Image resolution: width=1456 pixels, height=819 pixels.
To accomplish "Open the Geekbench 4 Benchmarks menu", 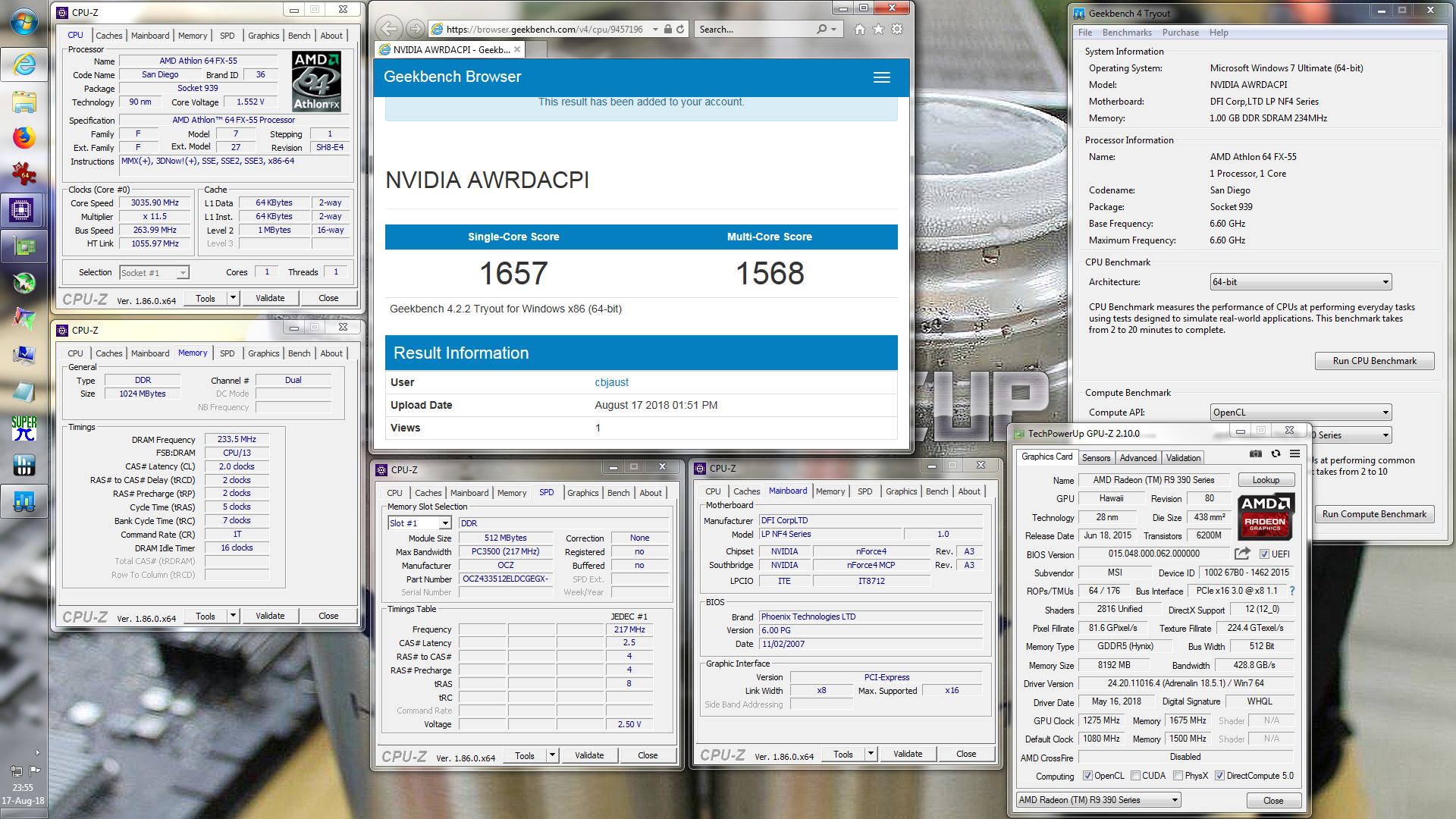I will (x=1127, y=33).
